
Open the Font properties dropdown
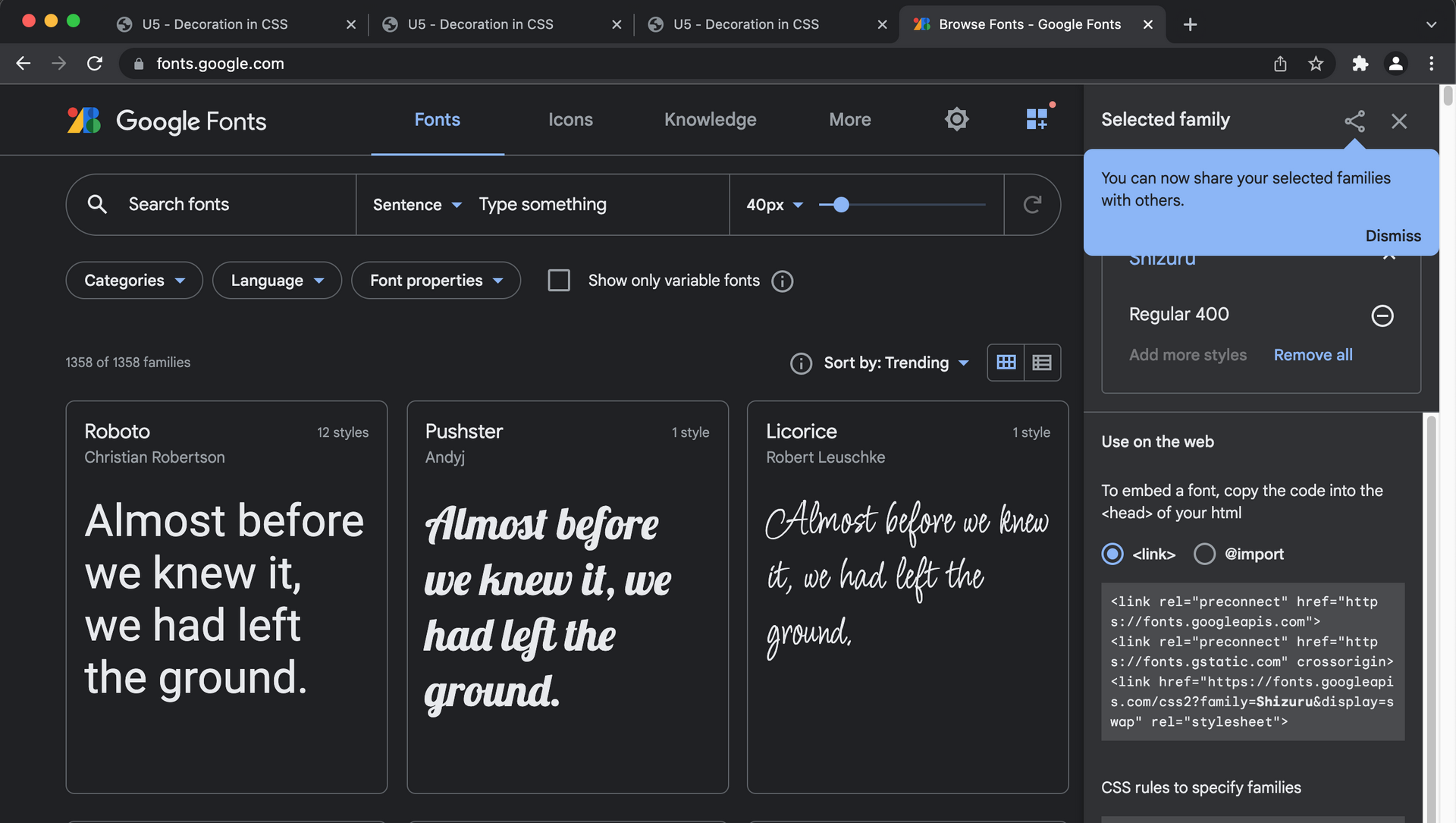click(436, 281)
